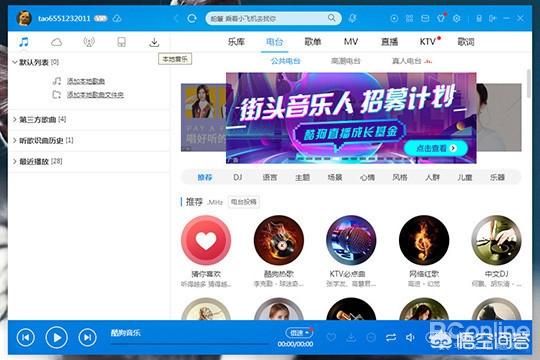The image size is (540, 360).
Task: Click the lock-style icon in title bar
Action: [x=479, y=18]
